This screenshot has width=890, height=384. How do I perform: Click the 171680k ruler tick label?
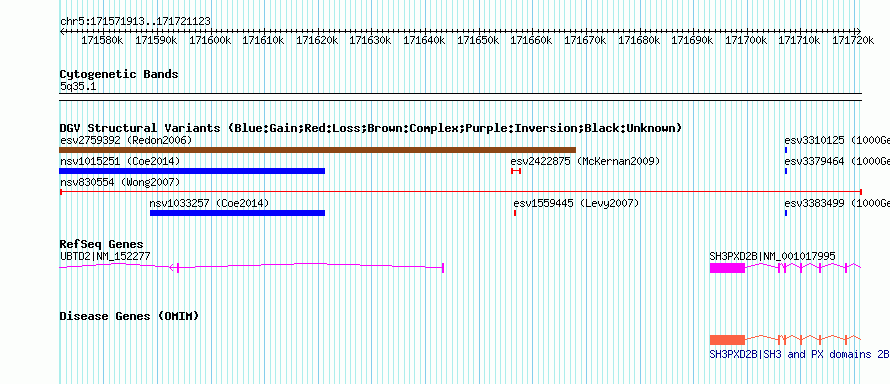tap(639, 40)
